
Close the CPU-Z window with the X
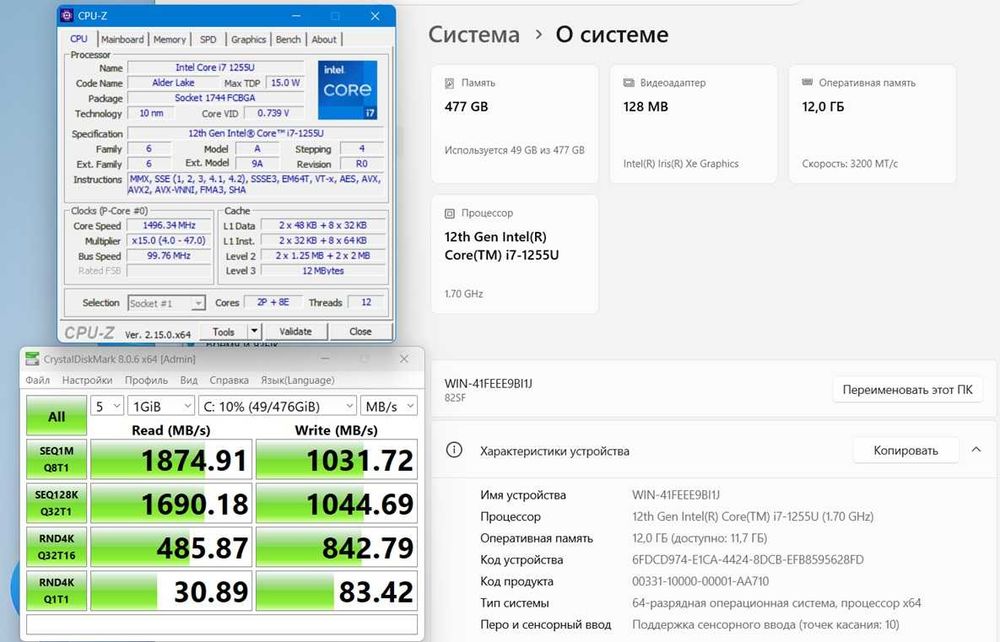point(375,16)
